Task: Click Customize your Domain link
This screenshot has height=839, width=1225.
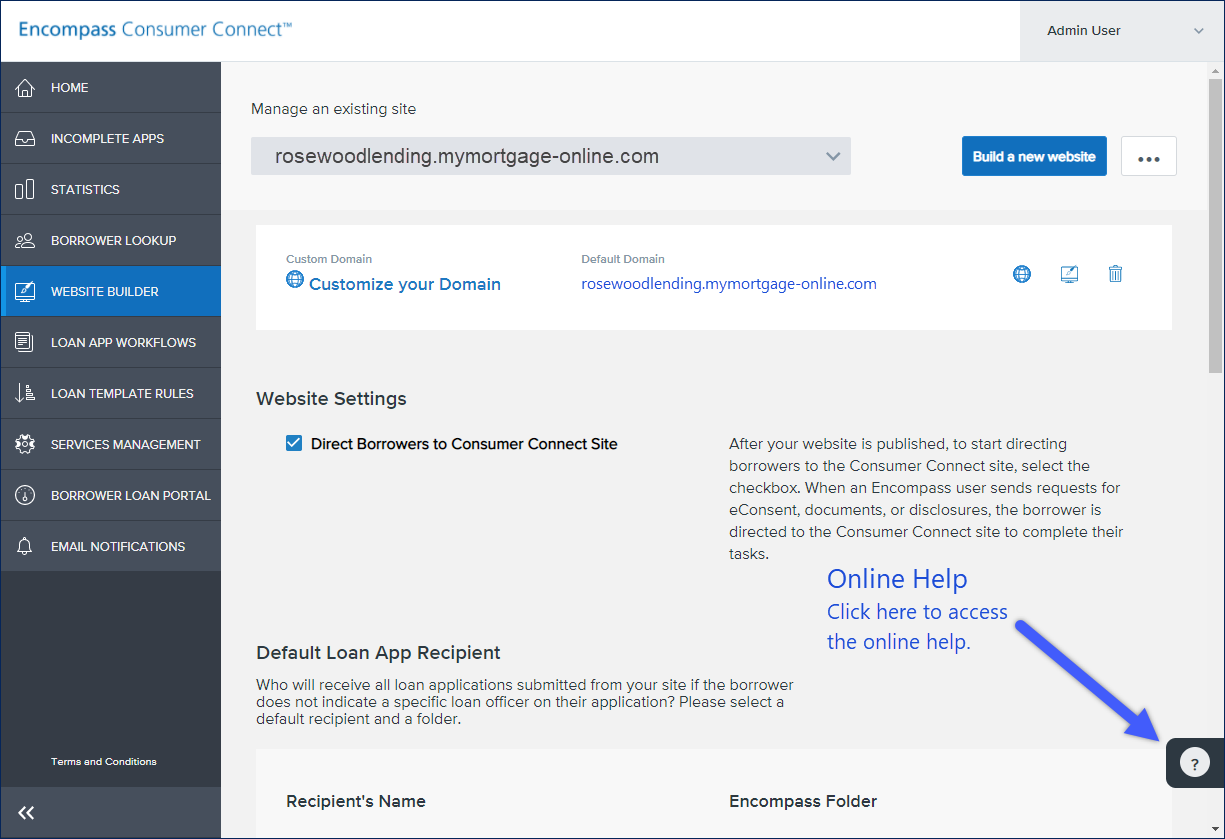Action: click(x=405, y=284)
